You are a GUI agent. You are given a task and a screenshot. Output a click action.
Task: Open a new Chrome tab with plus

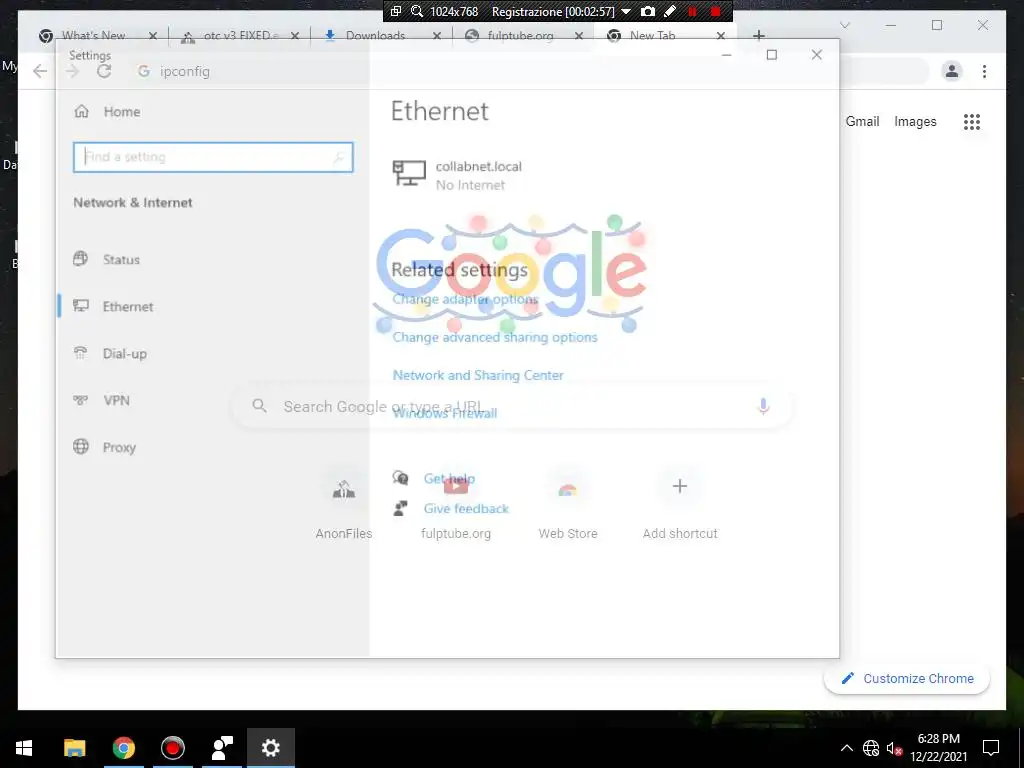click(x=758, y=35)
